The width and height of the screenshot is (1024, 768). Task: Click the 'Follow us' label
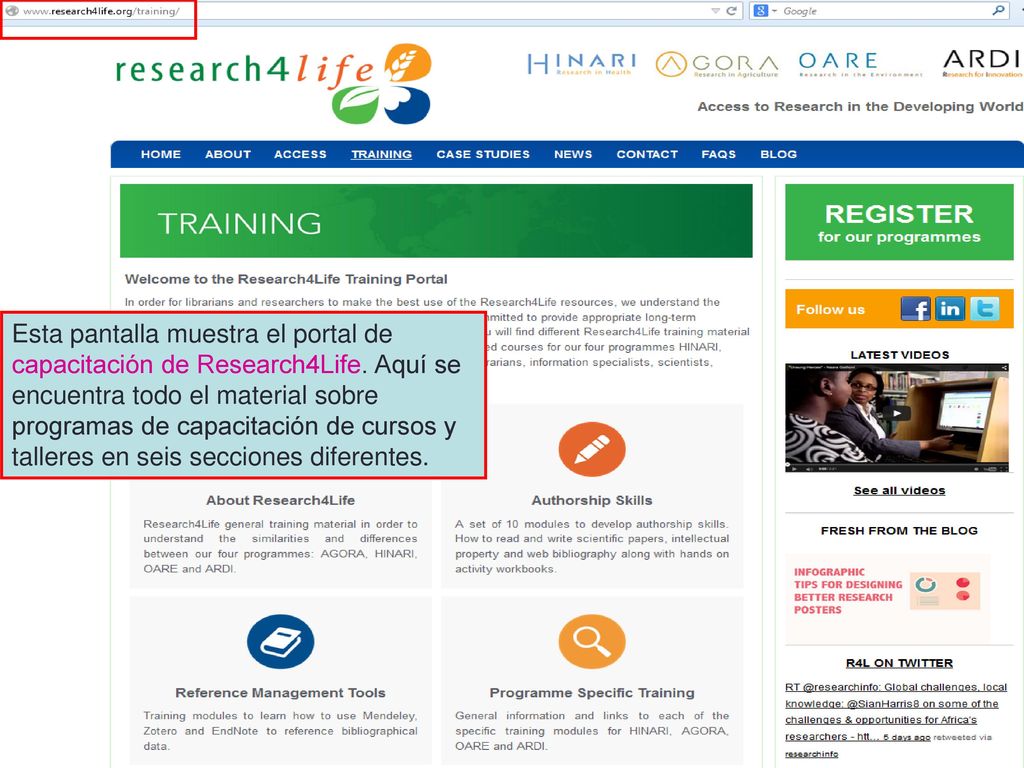[830, 310]
